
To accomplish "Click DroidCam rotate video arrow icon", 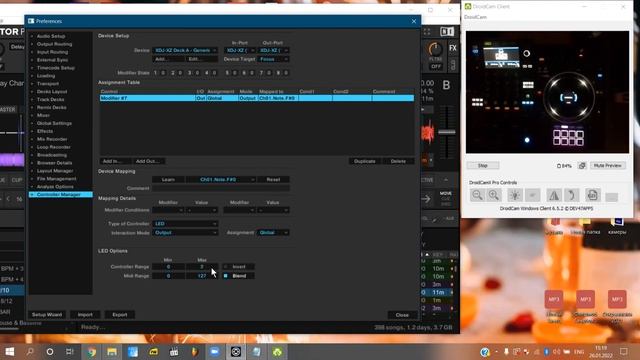I will click(x=572, y=195).
